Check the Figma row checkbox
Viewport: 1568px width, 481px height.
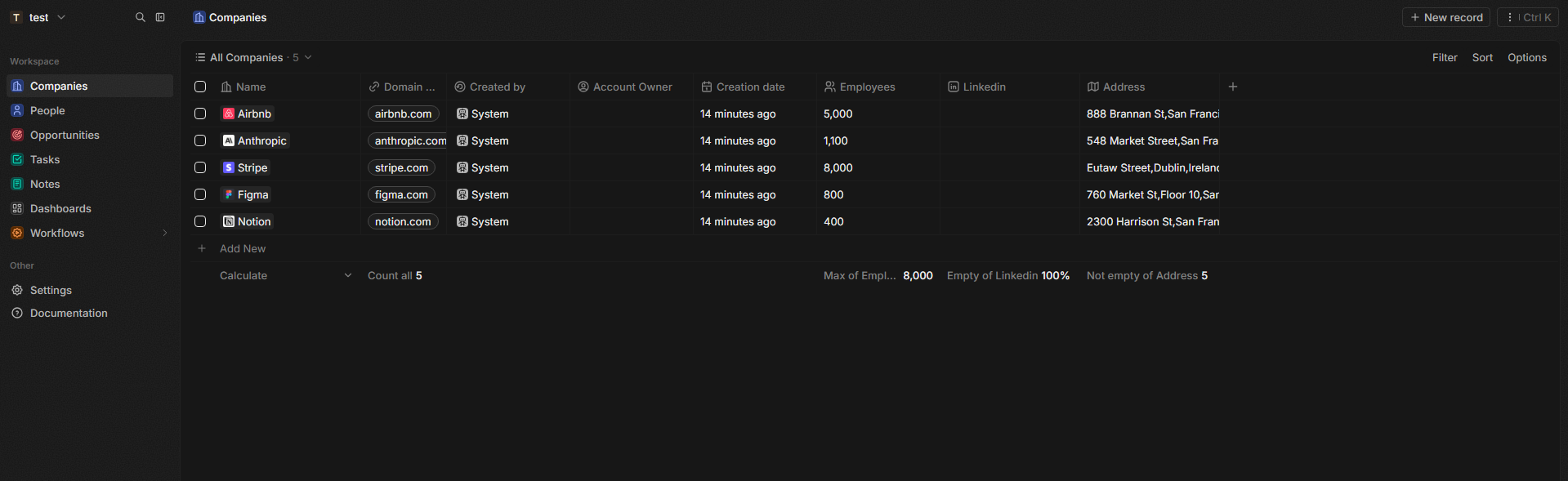[200, 194]
